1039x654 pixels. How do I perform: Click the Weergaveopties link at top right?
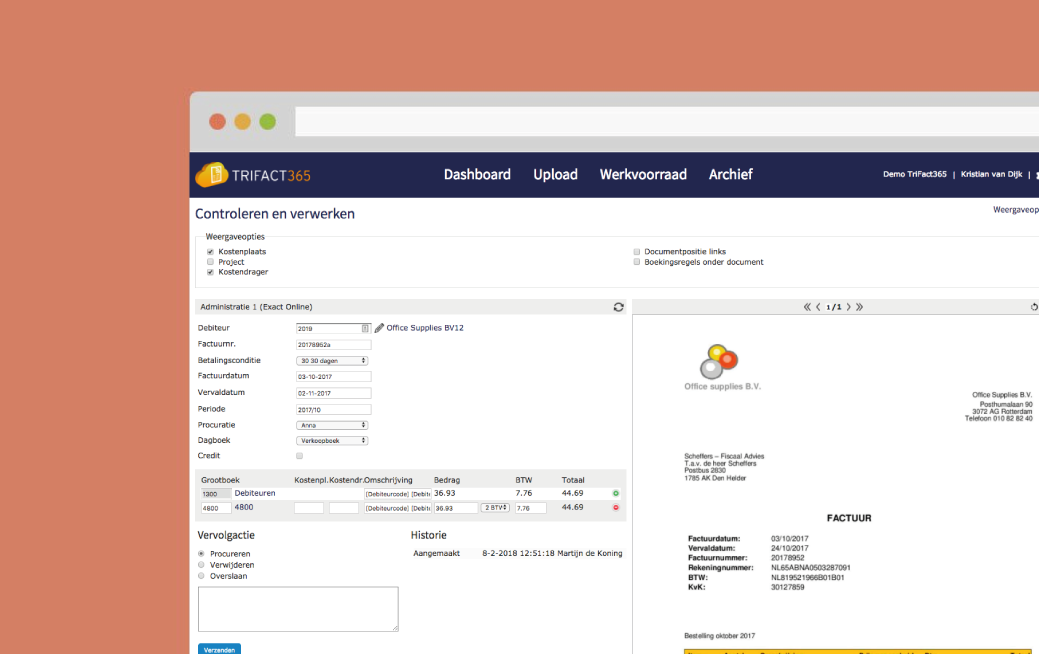[1016, 209]
